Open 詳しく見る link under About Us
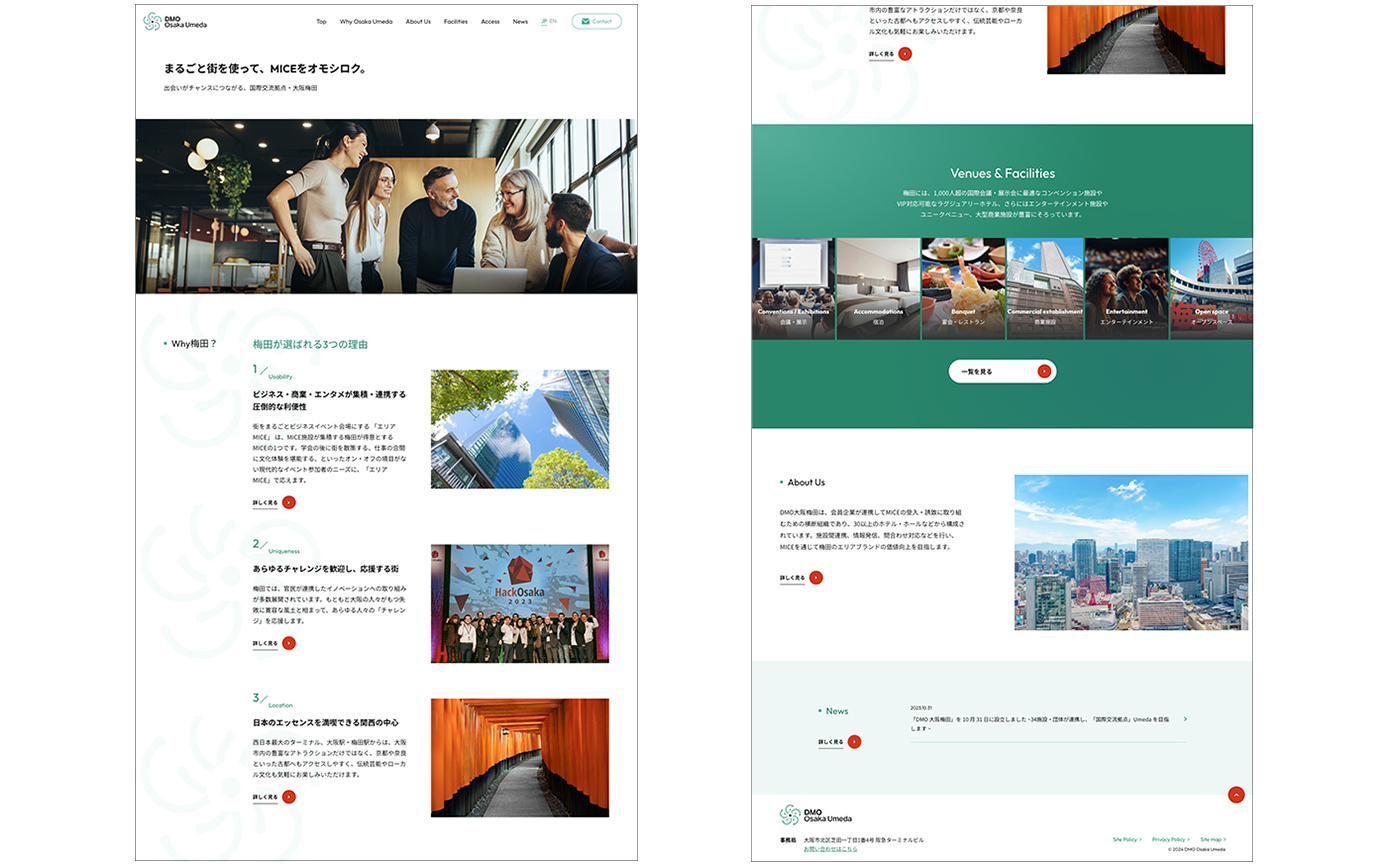The width and height of the screenshot is (1400, 865). pos(792,578)
